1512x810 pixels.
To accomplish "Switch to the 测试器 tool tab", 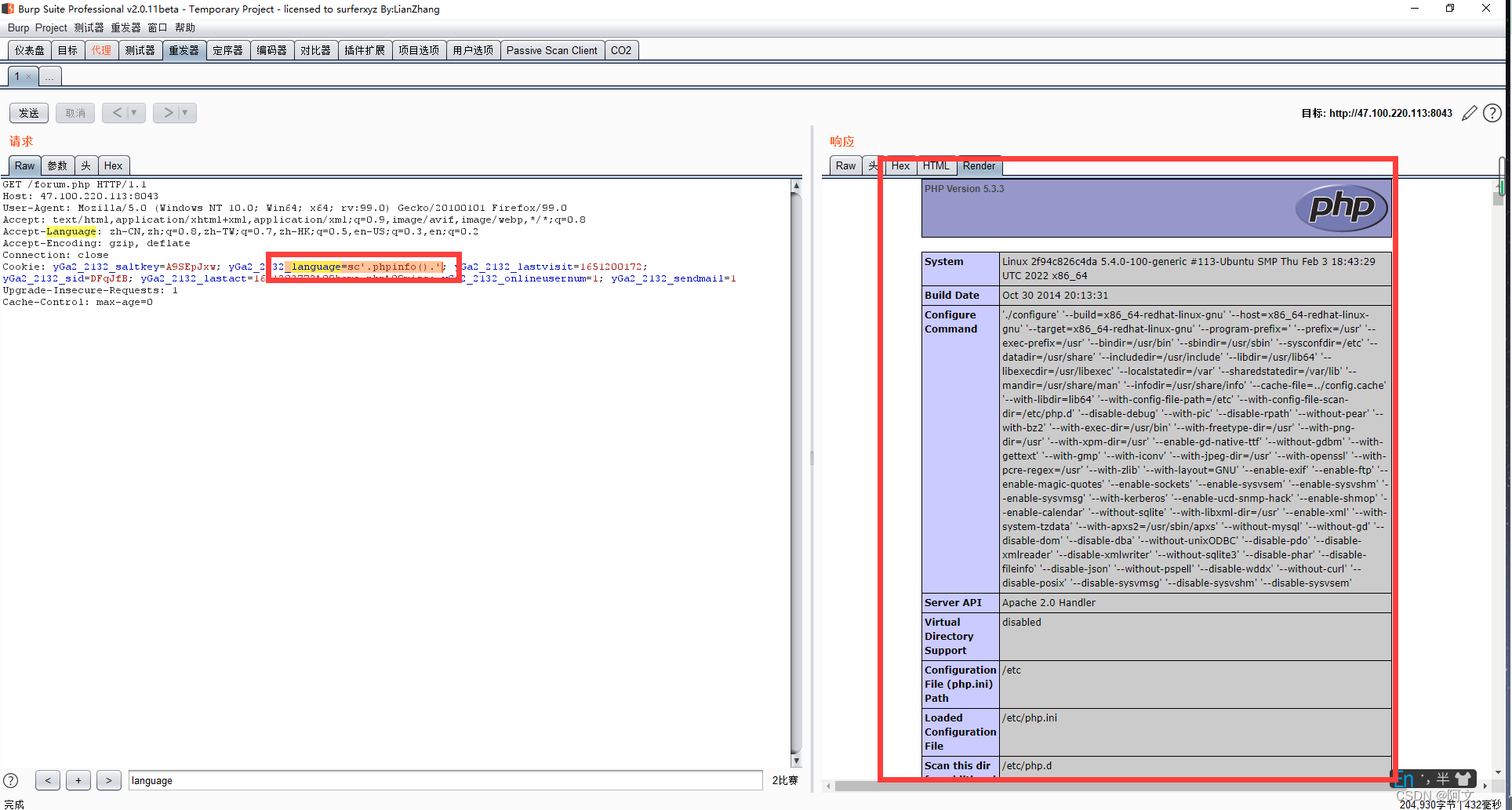I will 140,50.
